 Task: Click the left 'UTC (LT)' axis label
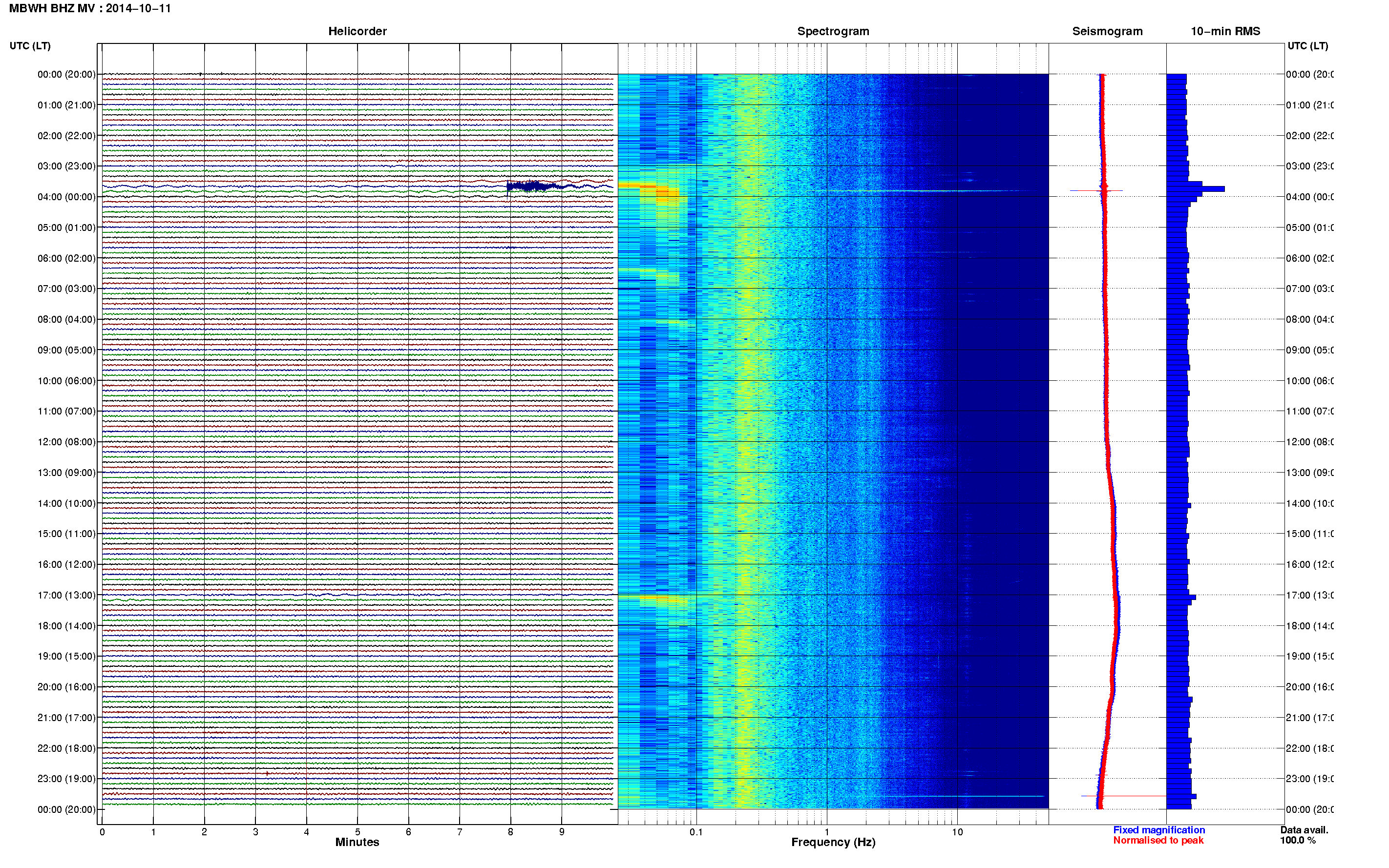(30, 46)
